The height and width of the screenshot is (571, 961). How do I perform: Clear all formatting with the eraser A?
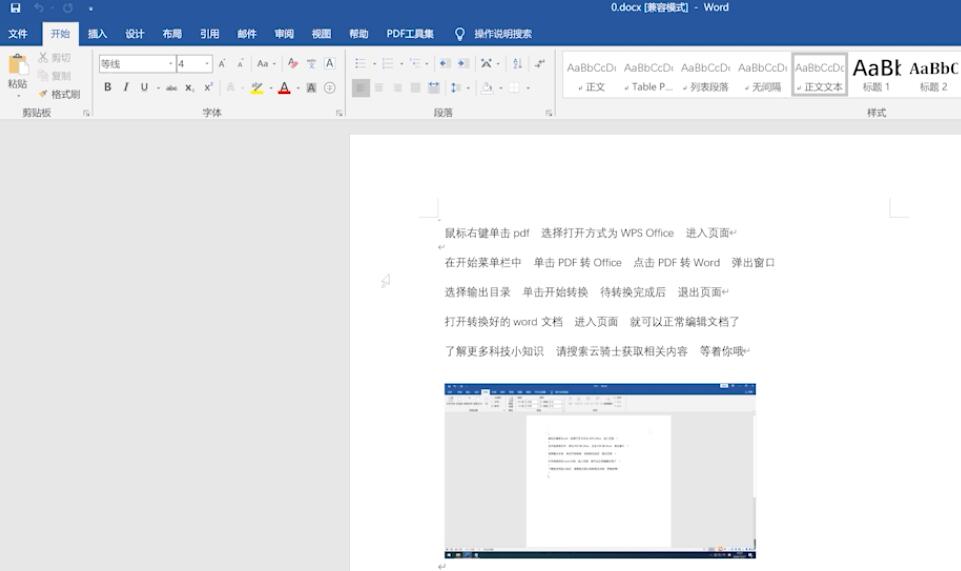(x=293, y=64)
